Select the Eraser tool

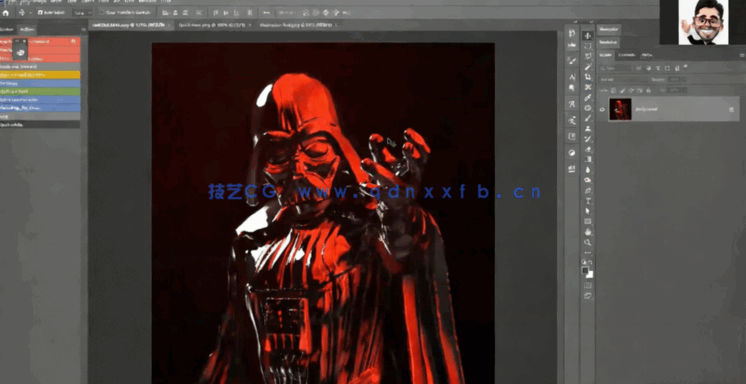588,149
